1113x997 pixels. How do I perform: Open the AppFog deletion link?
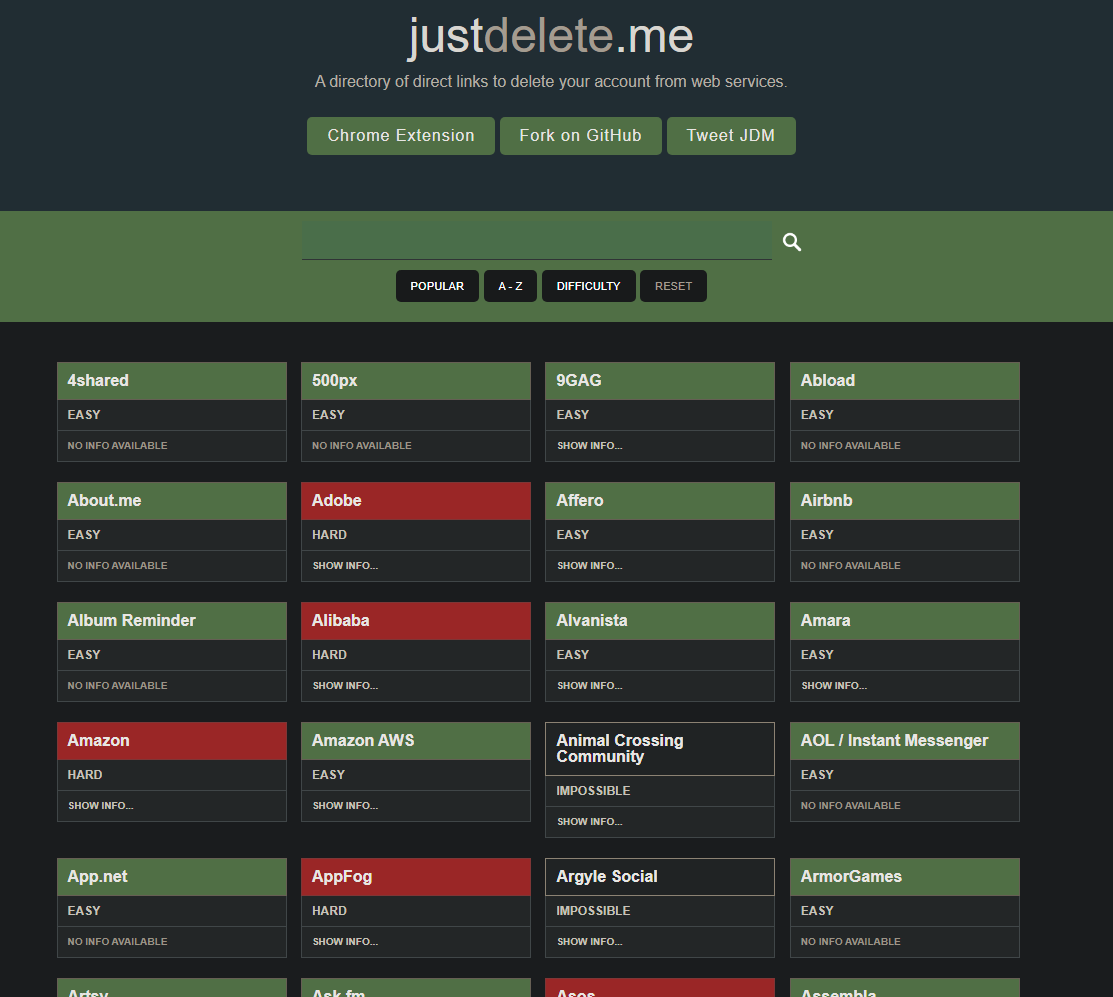tap(416, 877)
